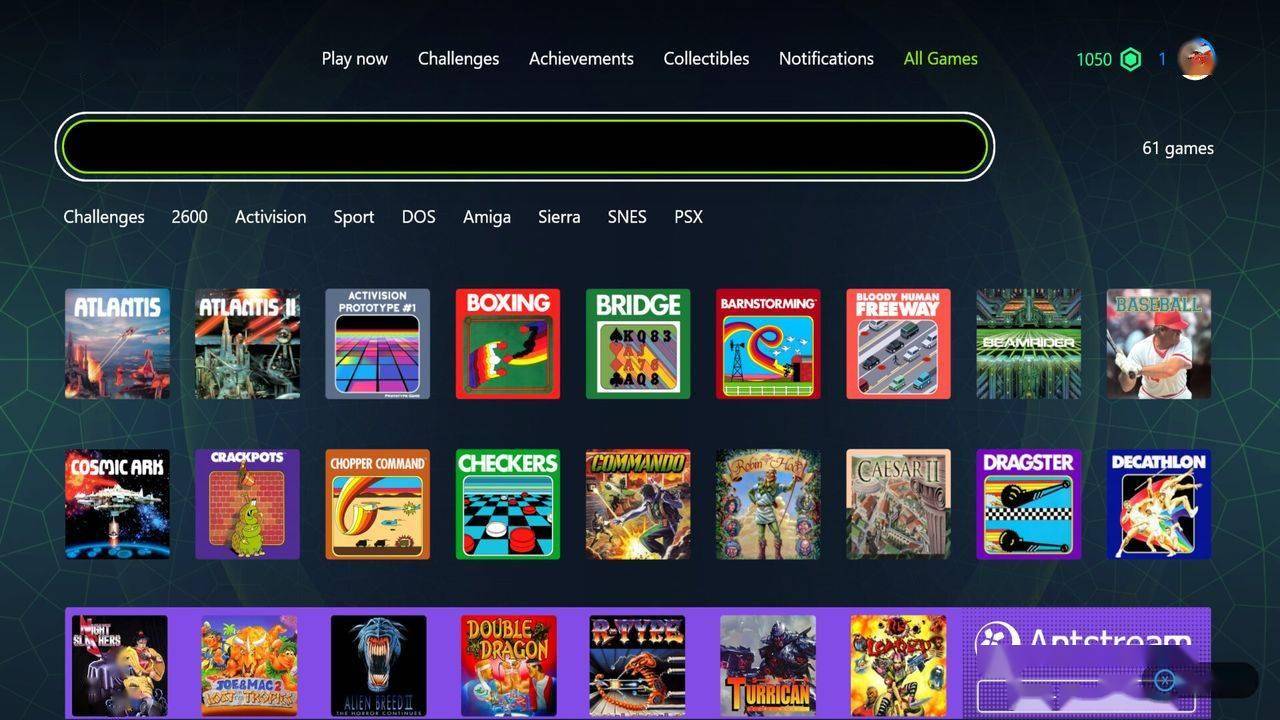This screenshot has height=720, width=1280.
Task: Select the Double Dragon game tile
Action: tap(508, 665)
